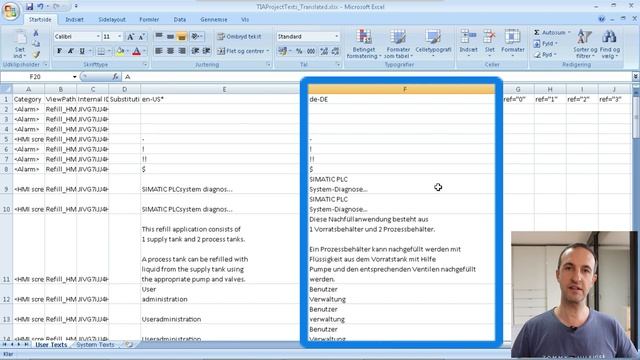This screenshot has width=640, height=360.
Task: Toggle italic formatting (K)
Action: [71, 51]
